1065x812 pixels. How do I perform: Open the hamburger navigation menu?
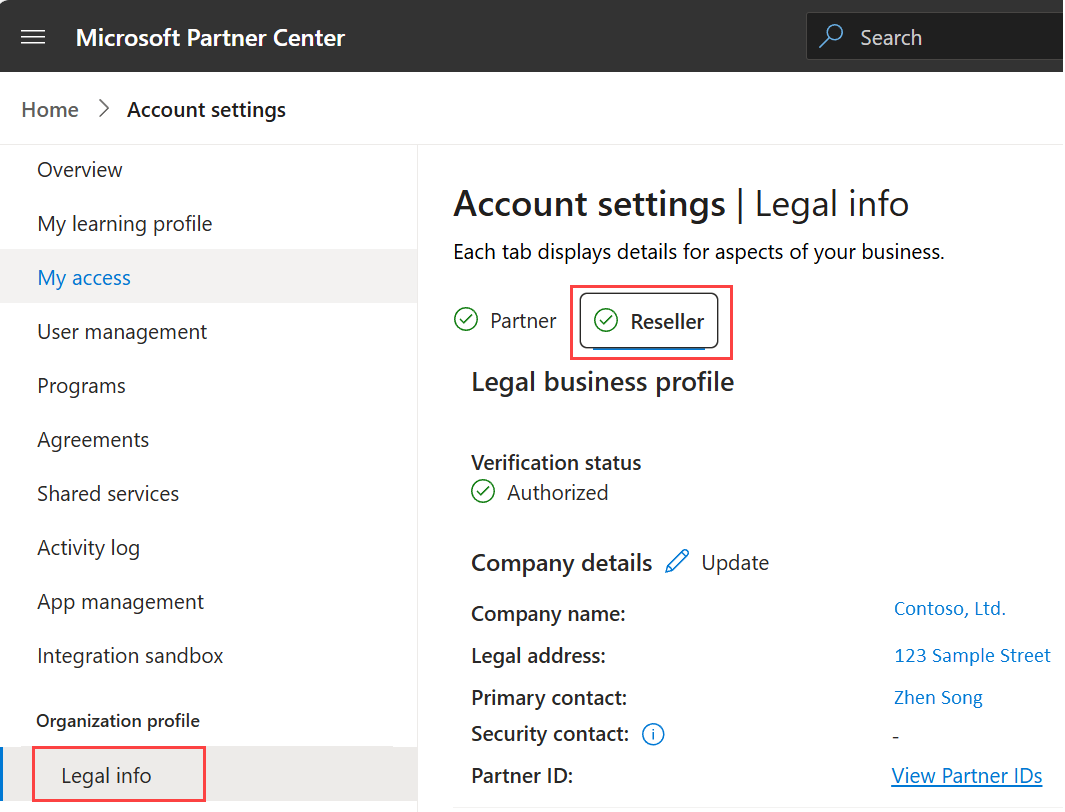pyautogui.click(x=33, y=38)
